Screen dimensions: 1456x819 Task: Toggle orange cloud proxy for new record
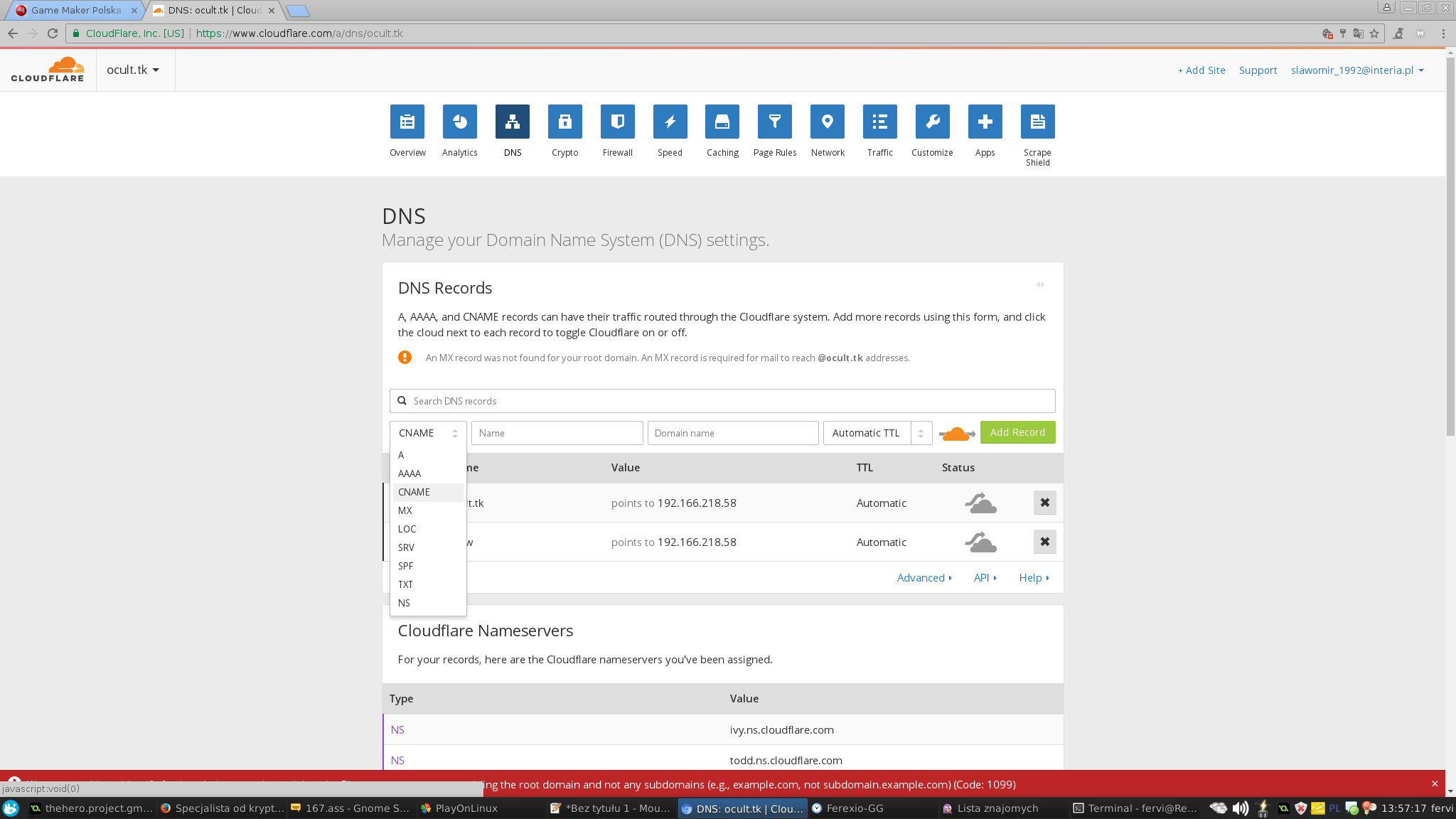(x=957, y=433)
